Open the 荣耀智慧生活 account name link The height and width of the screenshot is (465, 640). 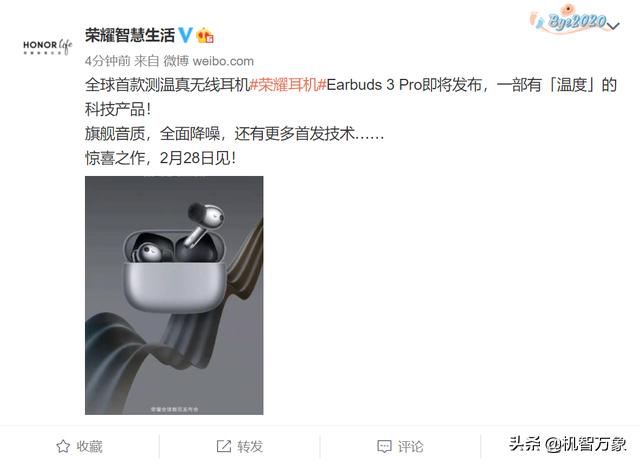click(x=130, y=35)
